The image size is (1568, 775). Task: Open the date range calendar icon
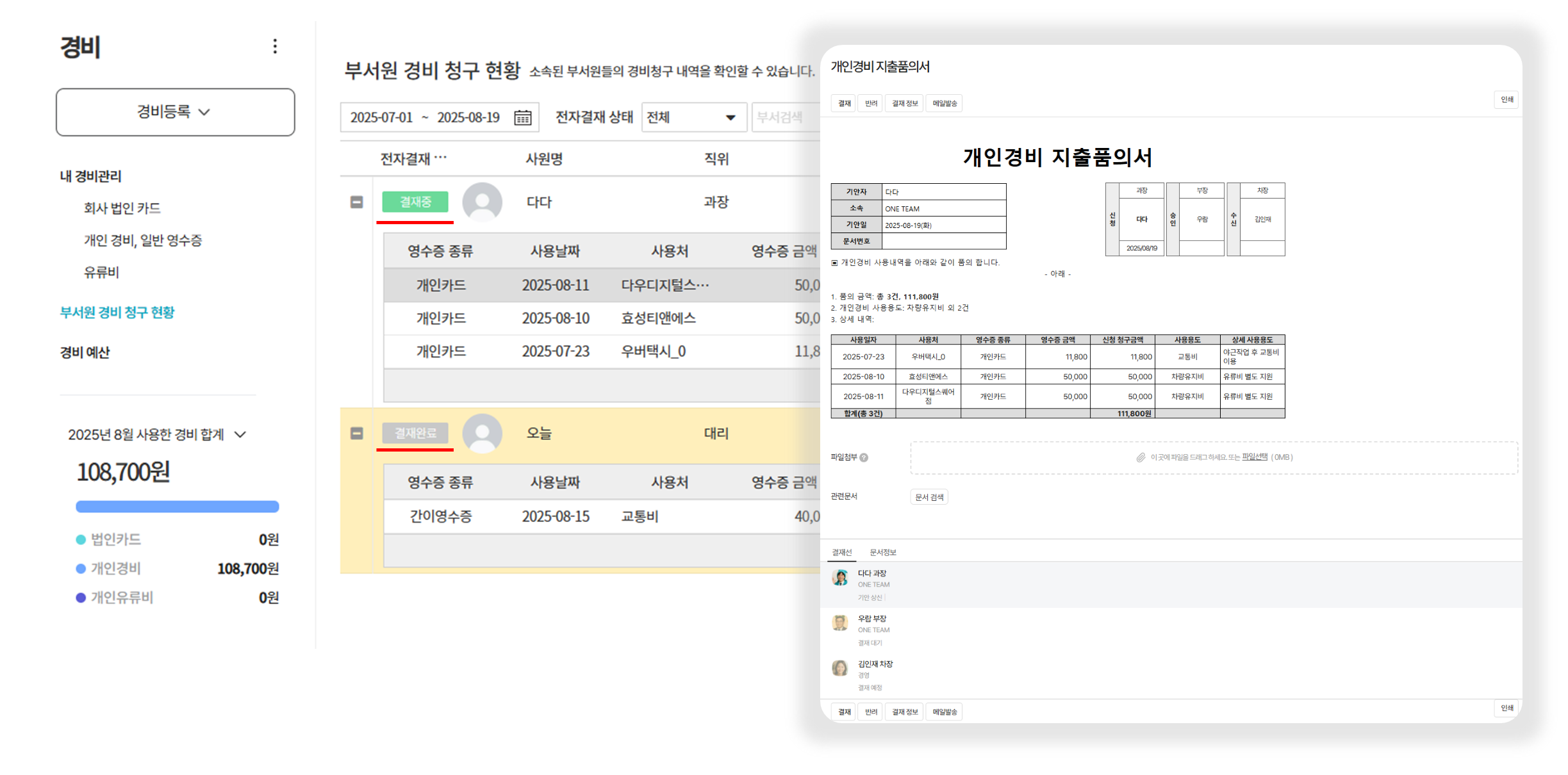click(x=522, y=118)
